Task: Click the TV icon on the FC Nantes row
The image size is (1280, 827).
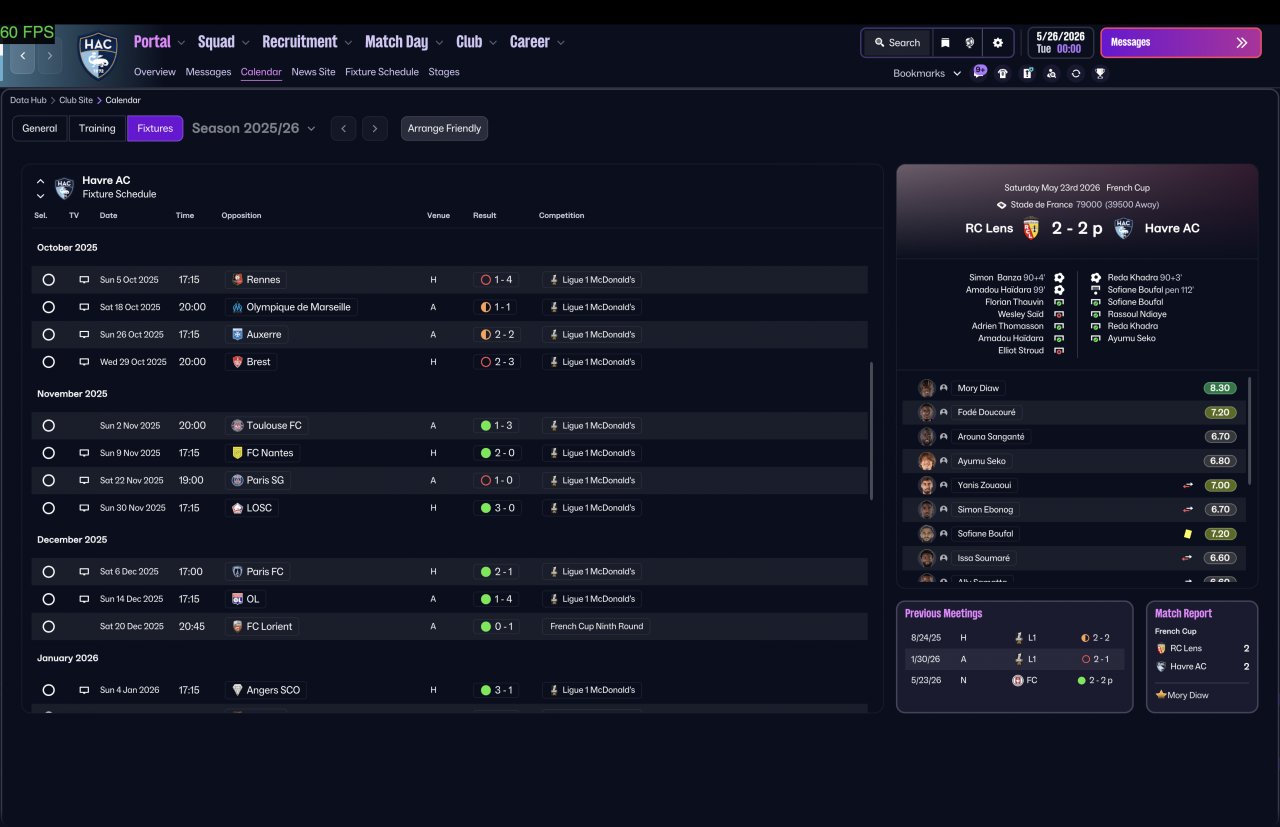Action: click(x=84, y=453)
